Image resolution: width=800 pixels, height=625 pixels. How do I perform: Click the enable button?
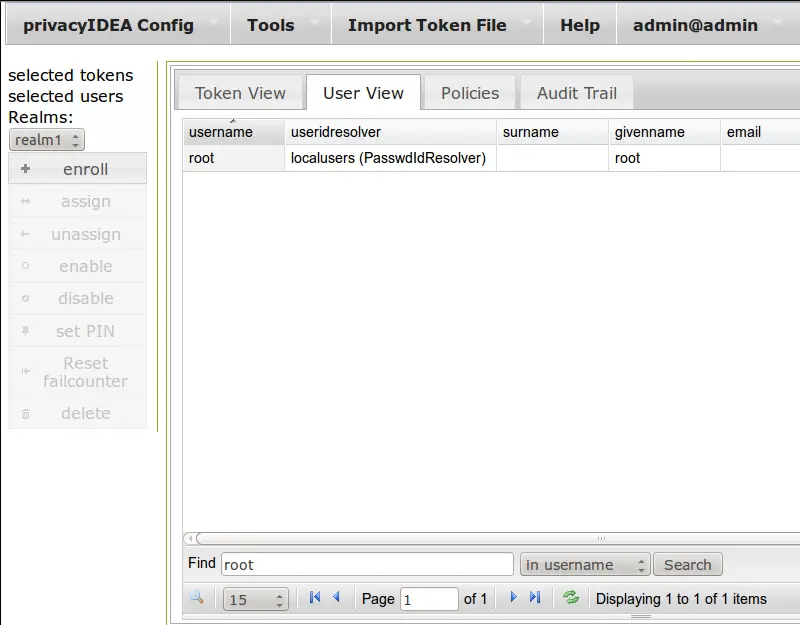tap(78, 266)
